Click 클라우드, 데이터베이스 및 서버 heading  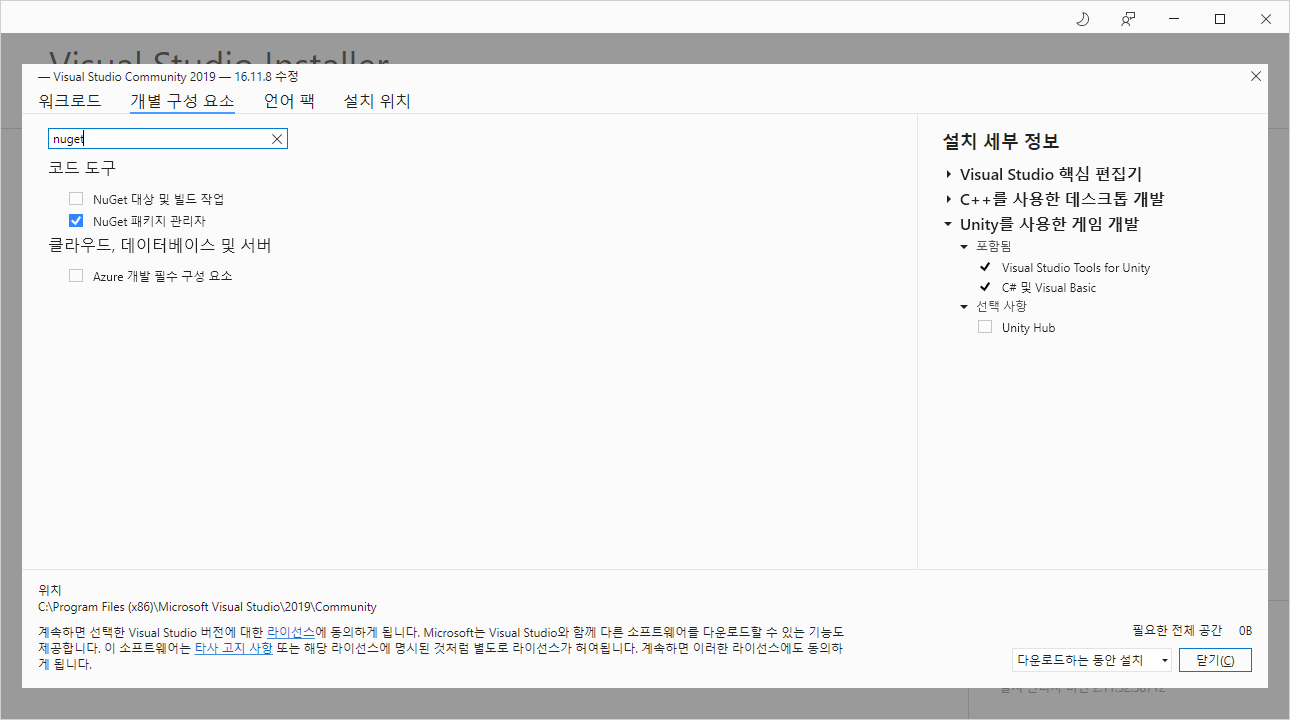point(160,245)
